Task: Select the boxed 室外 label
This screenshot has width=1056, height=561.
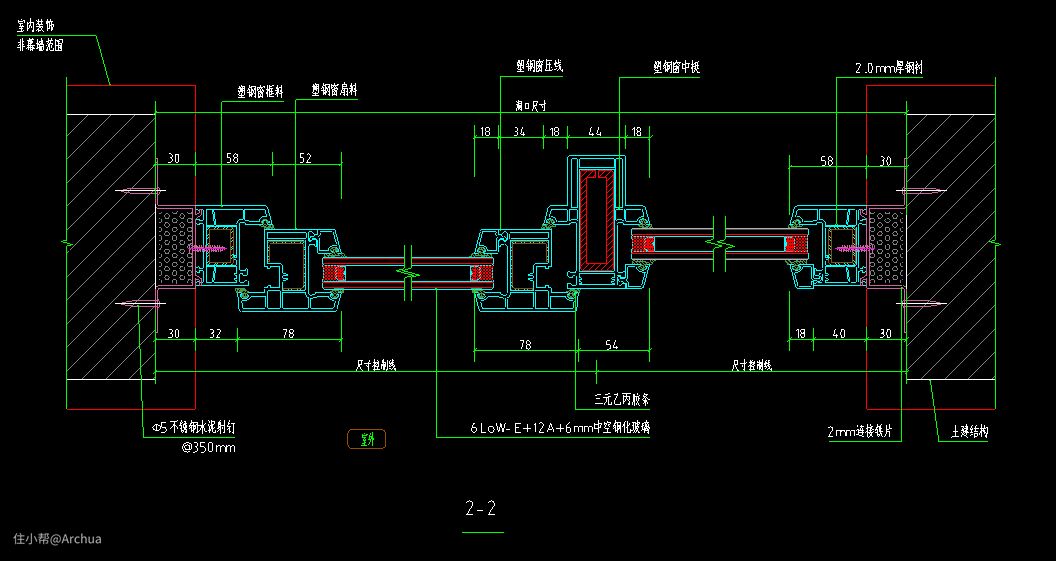Action: coord(365,438)
